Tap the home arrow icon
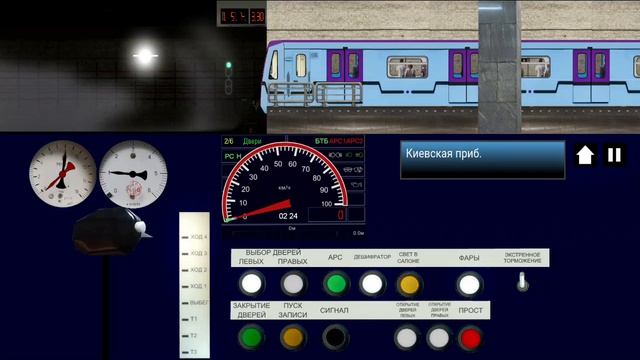Screen dimensions: 640x360 [584, 155]
